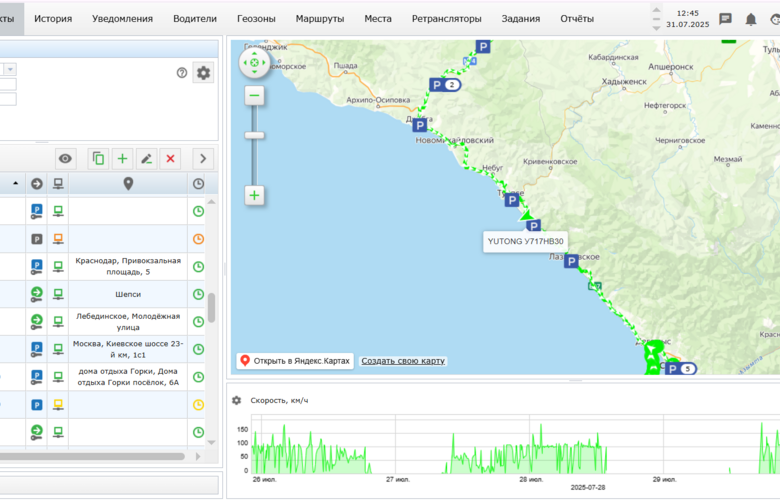This screenshot has height=500, width=780.
Task: Click the Открыть в Яндекс.Картах button
Action: [295, 361]
